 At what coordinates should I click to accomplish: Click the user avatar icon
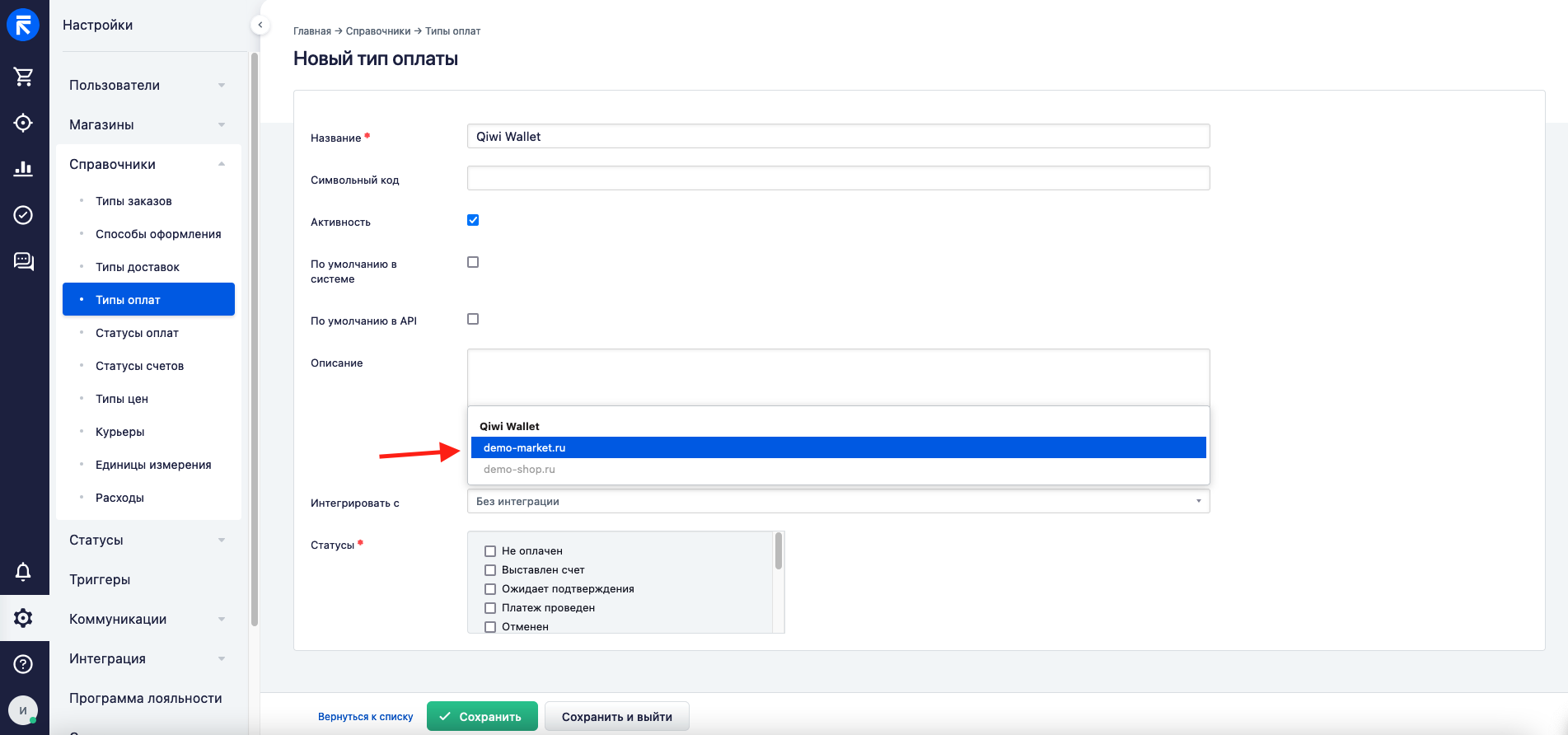[x=23, y=710]
